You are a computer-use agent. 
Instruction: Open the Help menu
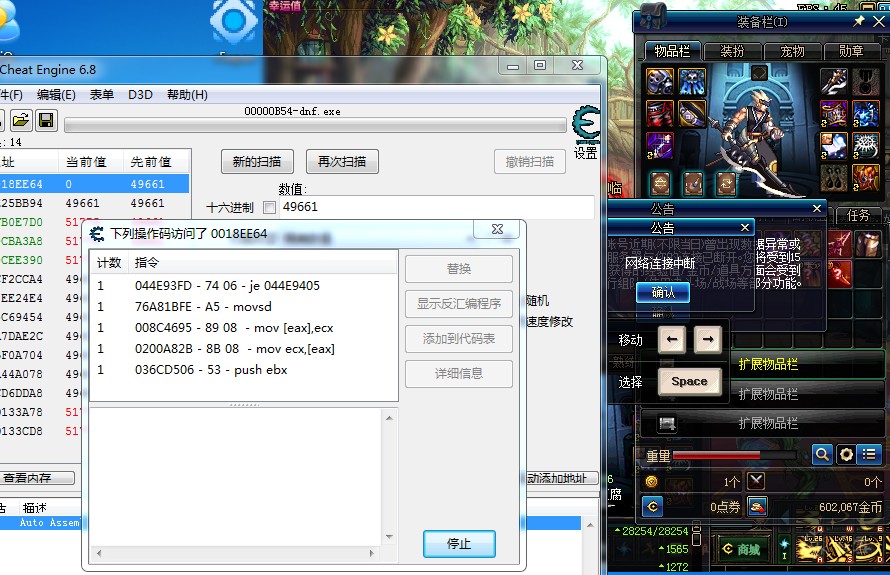[x=187, y=95]
